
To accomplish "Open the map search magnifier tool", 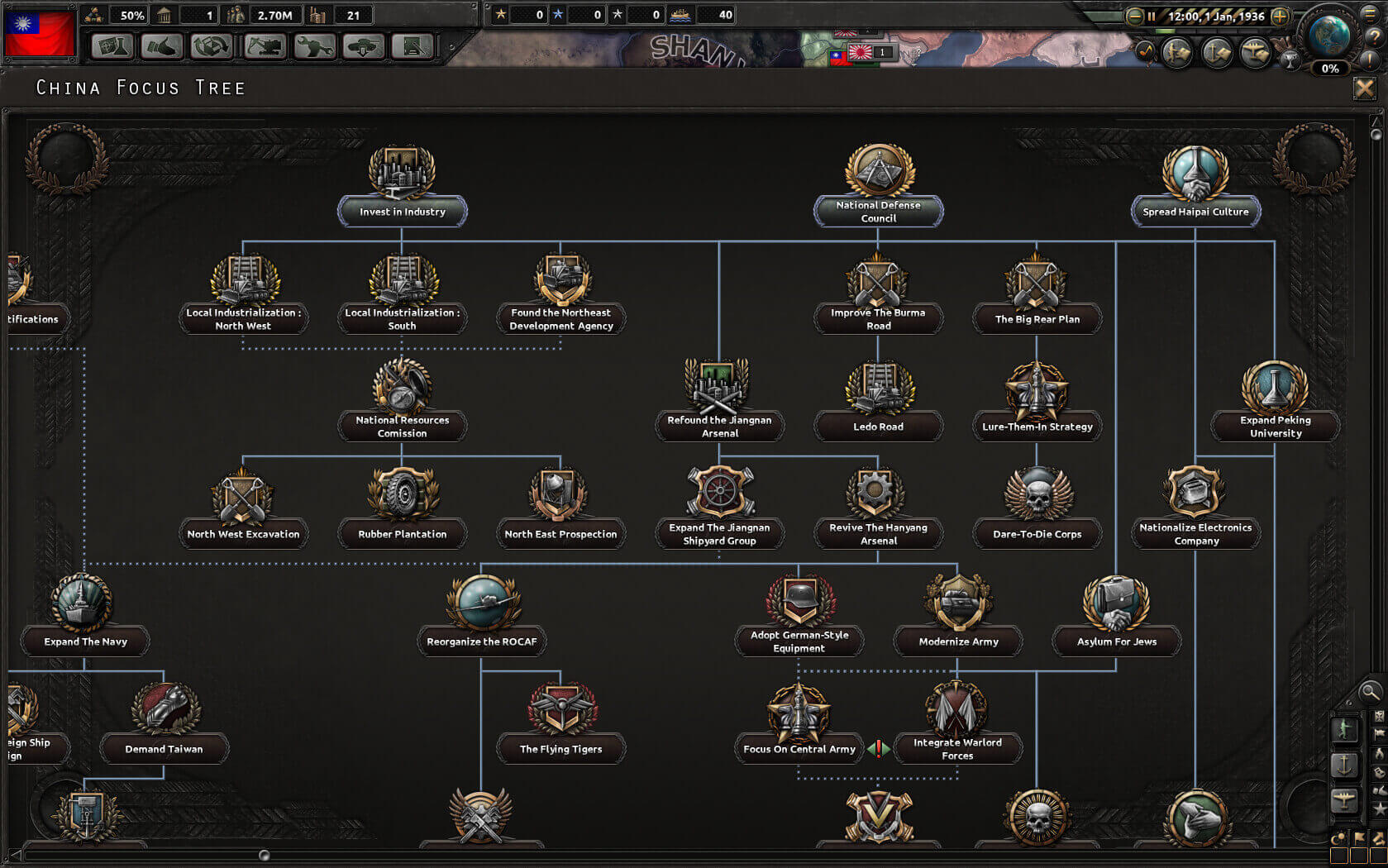I will [1370, 693].
